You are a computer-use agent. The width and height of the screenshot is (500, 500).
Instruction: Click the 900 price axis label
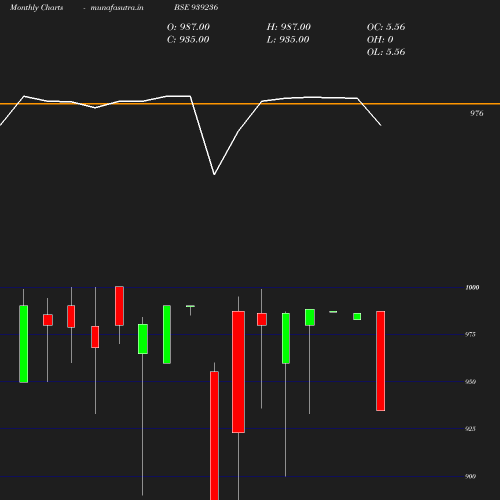tap(470, 476)
